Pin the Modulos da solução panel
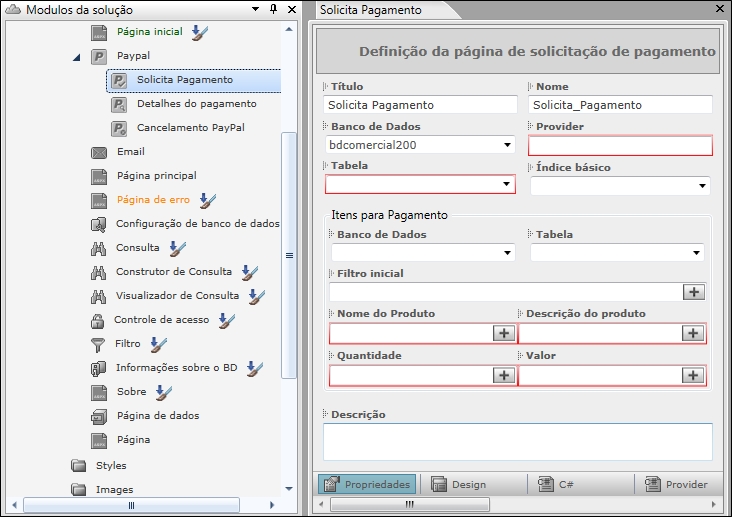The image size is (732, 517). [x=274, y=9]
